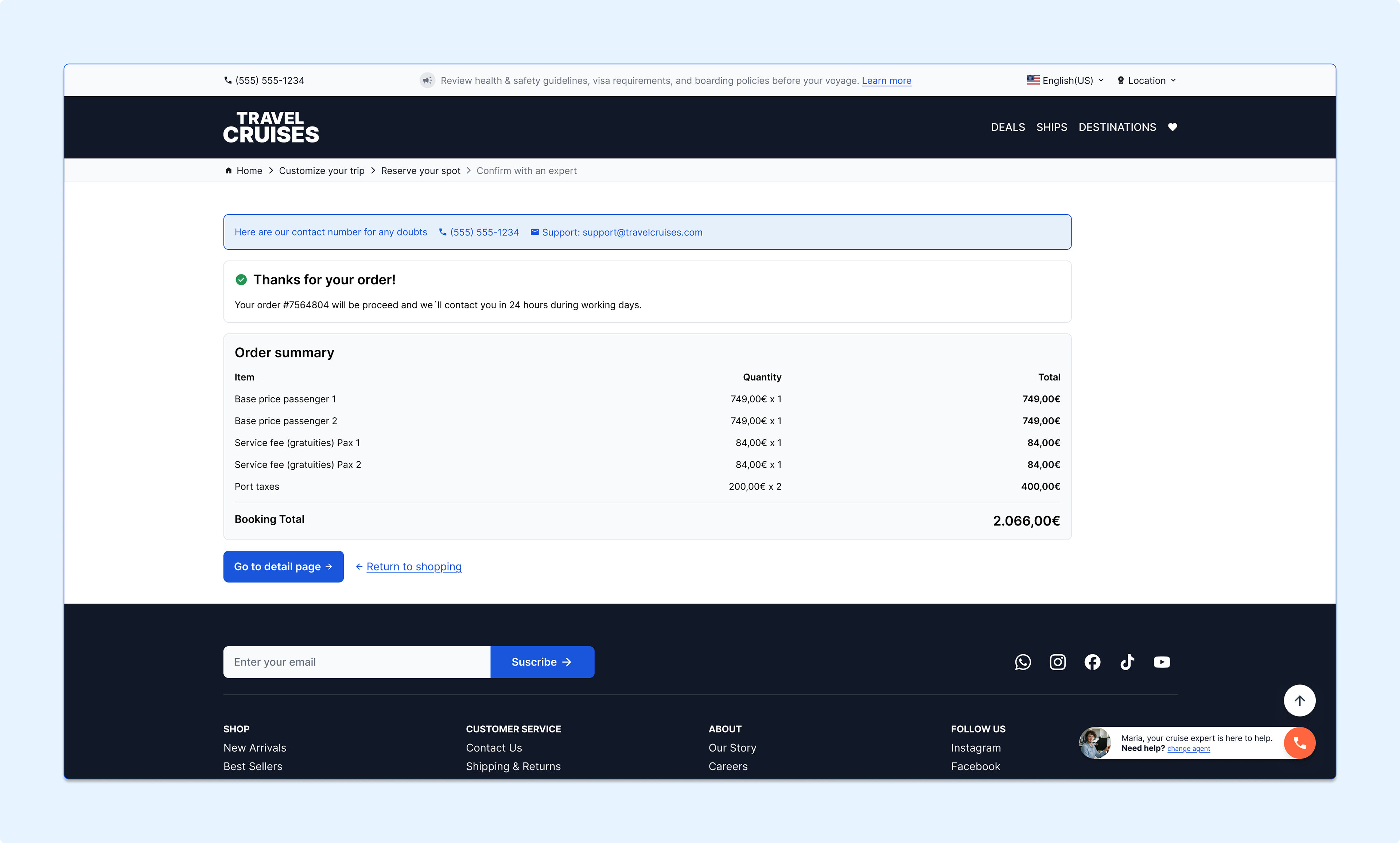Open WhatsApp social icon in footer

[1023, 662]
